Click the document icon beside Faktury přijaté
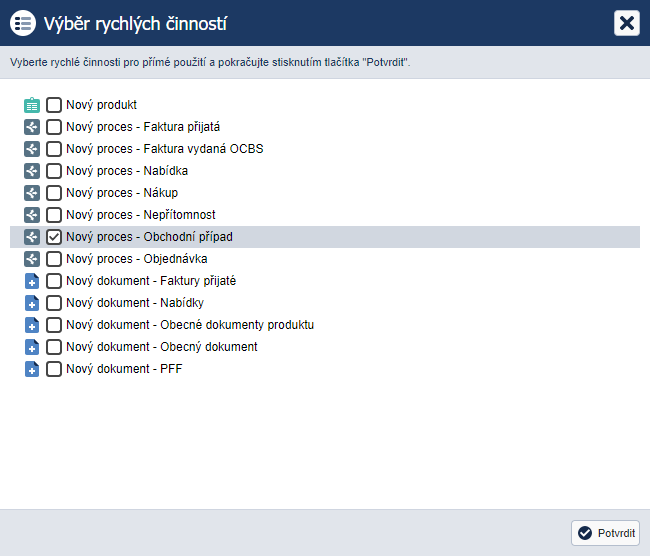 [32, 281]
